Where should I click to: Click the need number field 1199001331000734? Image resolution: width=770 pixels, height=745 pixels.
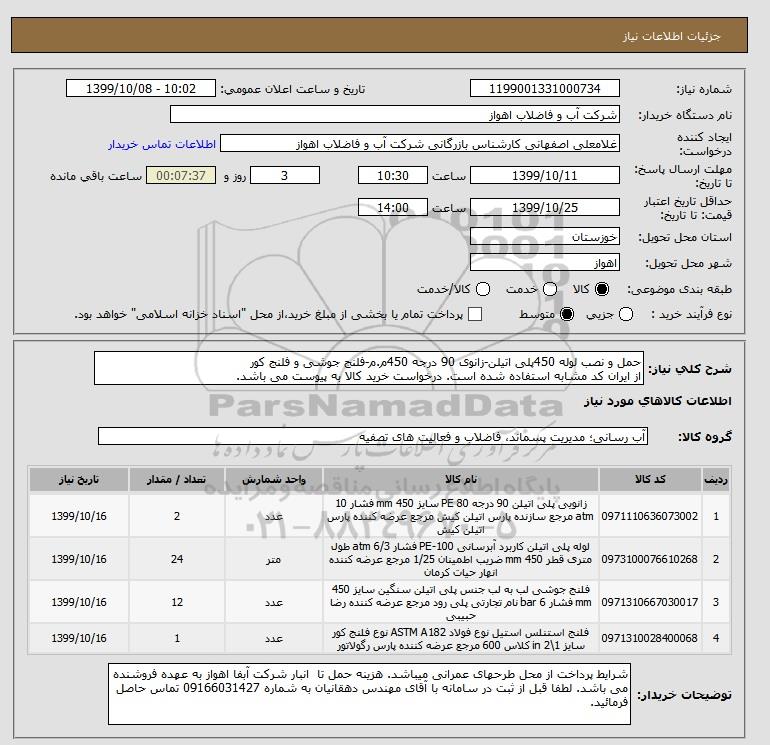pyautogui.click(x=545, y=88)
